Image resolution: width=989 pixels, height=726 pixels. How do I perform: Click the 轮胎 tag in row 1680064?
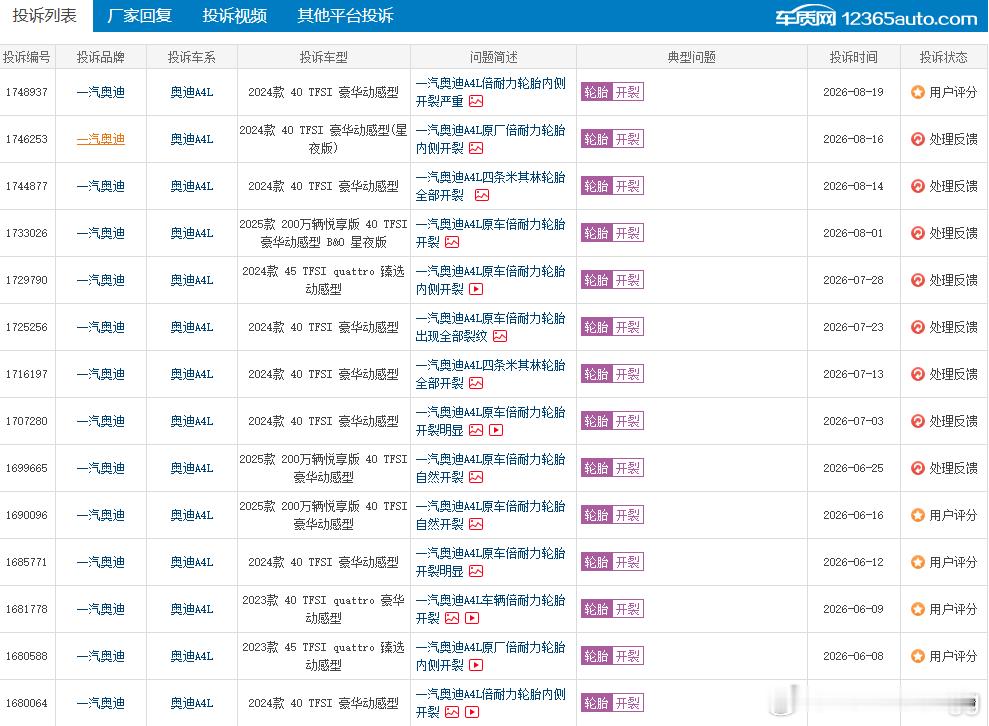click(596, 703)
